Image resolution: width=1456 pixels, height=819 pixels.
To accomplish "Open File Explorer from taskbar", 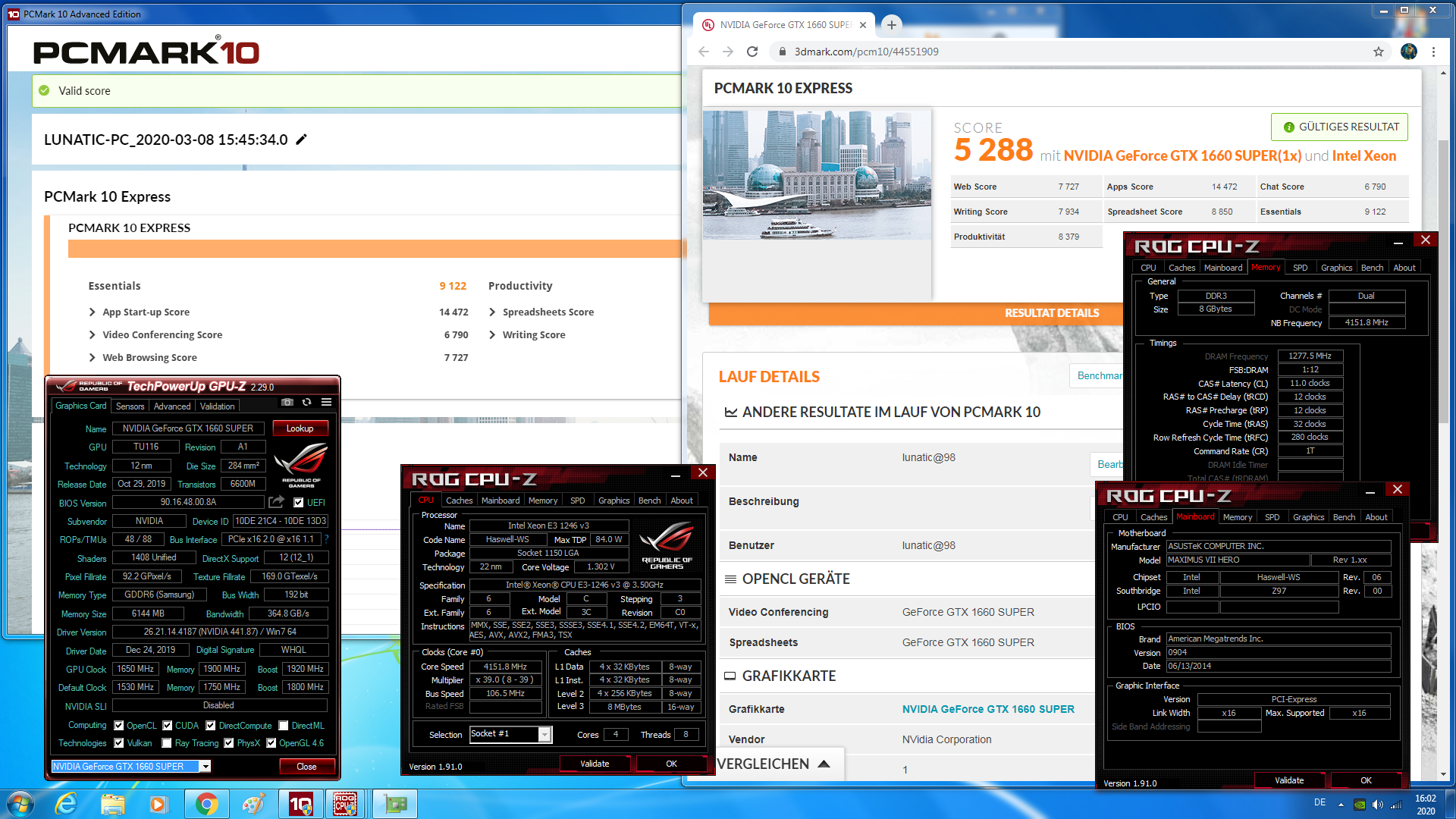I will [112, 804].
